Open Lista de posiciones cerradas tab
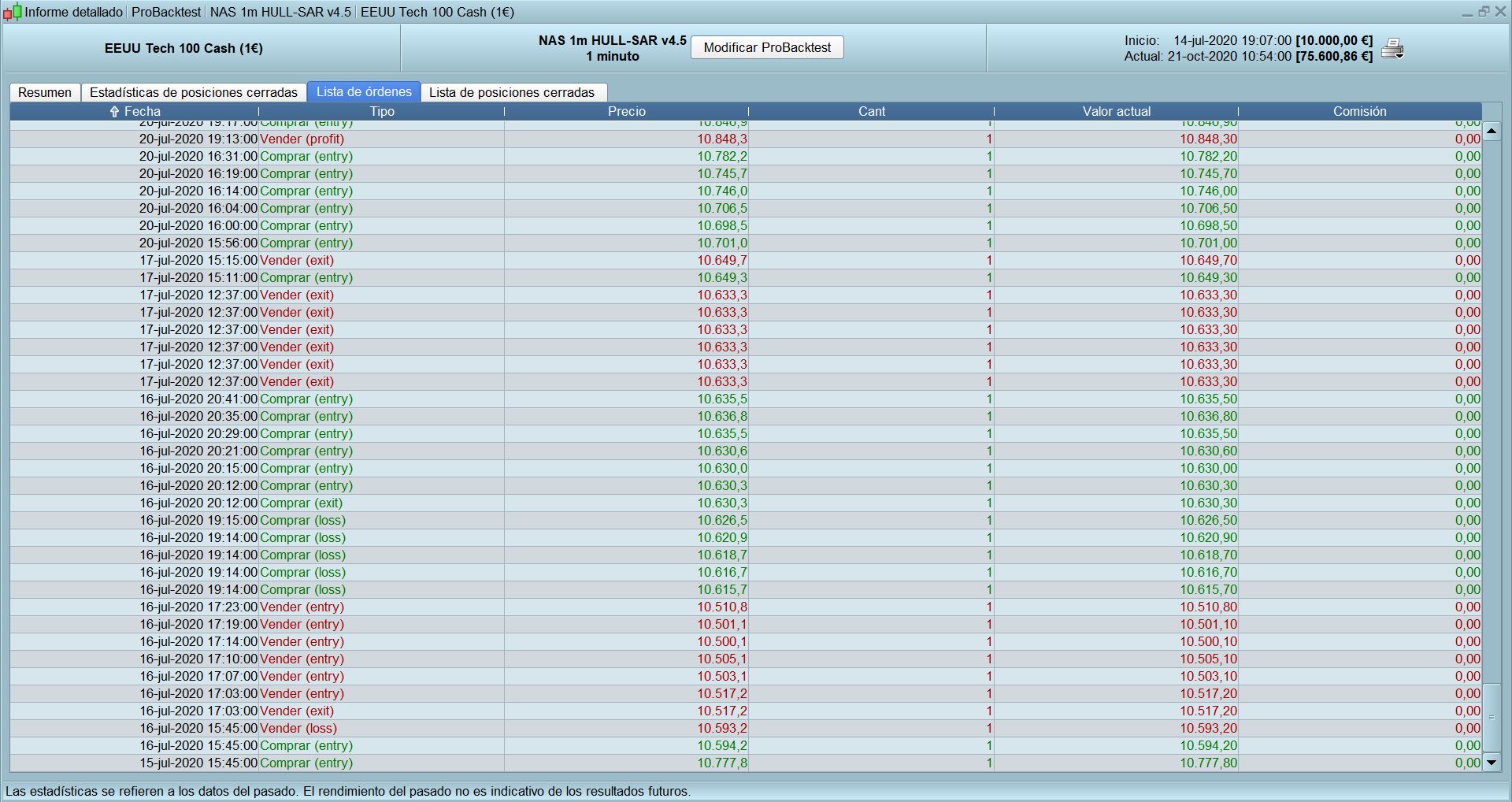The width and height of the screenshot is (1512, 802). 512,92
